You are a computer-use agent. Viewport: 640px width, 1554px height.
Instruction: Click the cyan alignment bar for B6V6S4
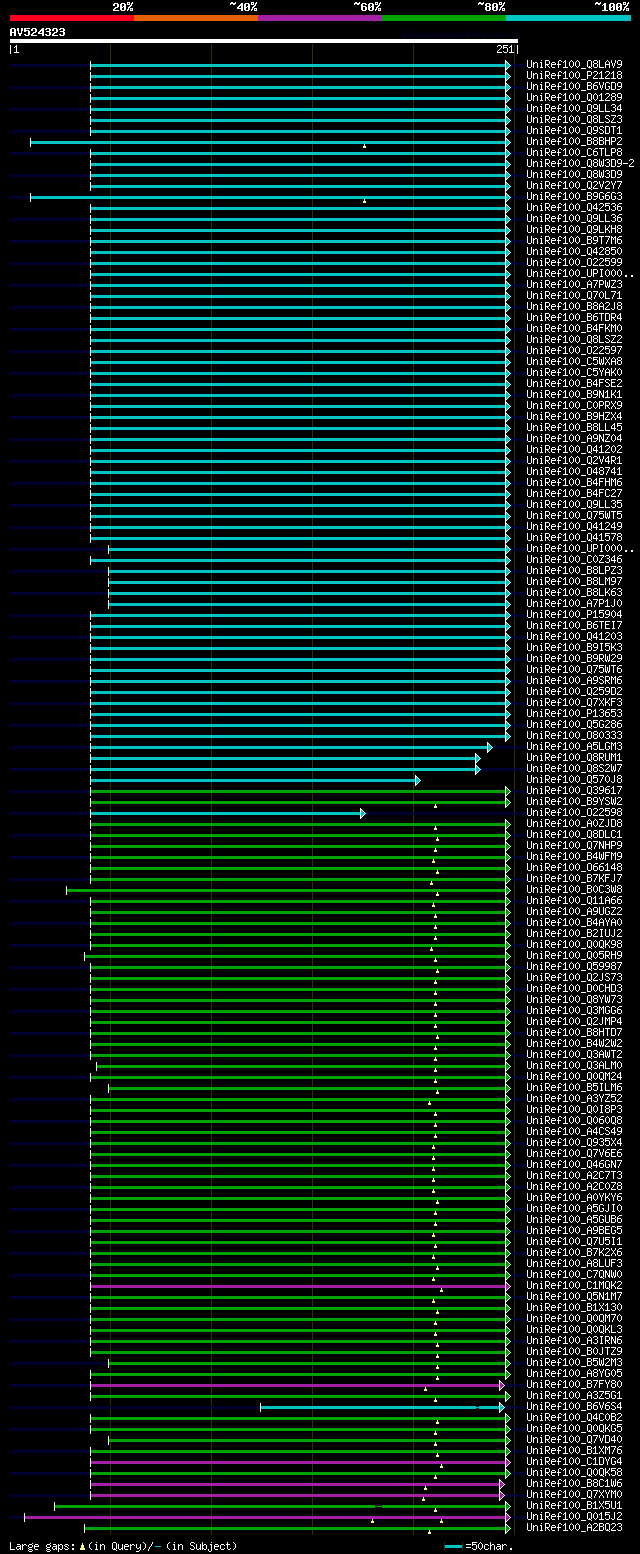[382, 1407]
